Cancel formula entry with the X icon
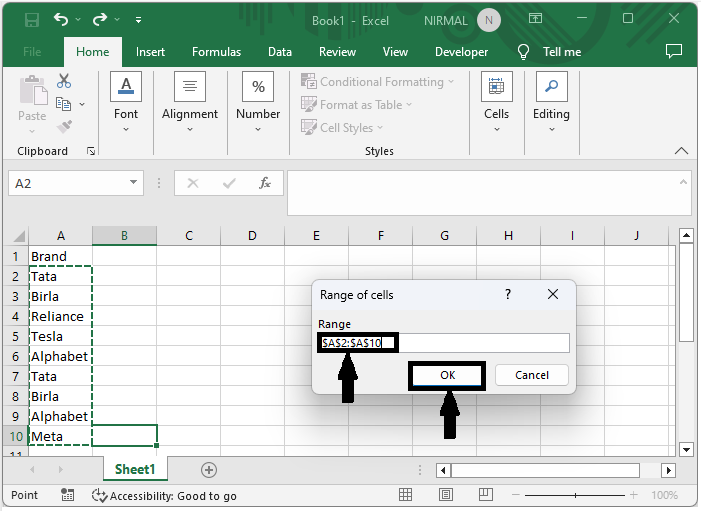Image resolution: width=701 pixels, height=511 pixels. click(x=193, y=183)
